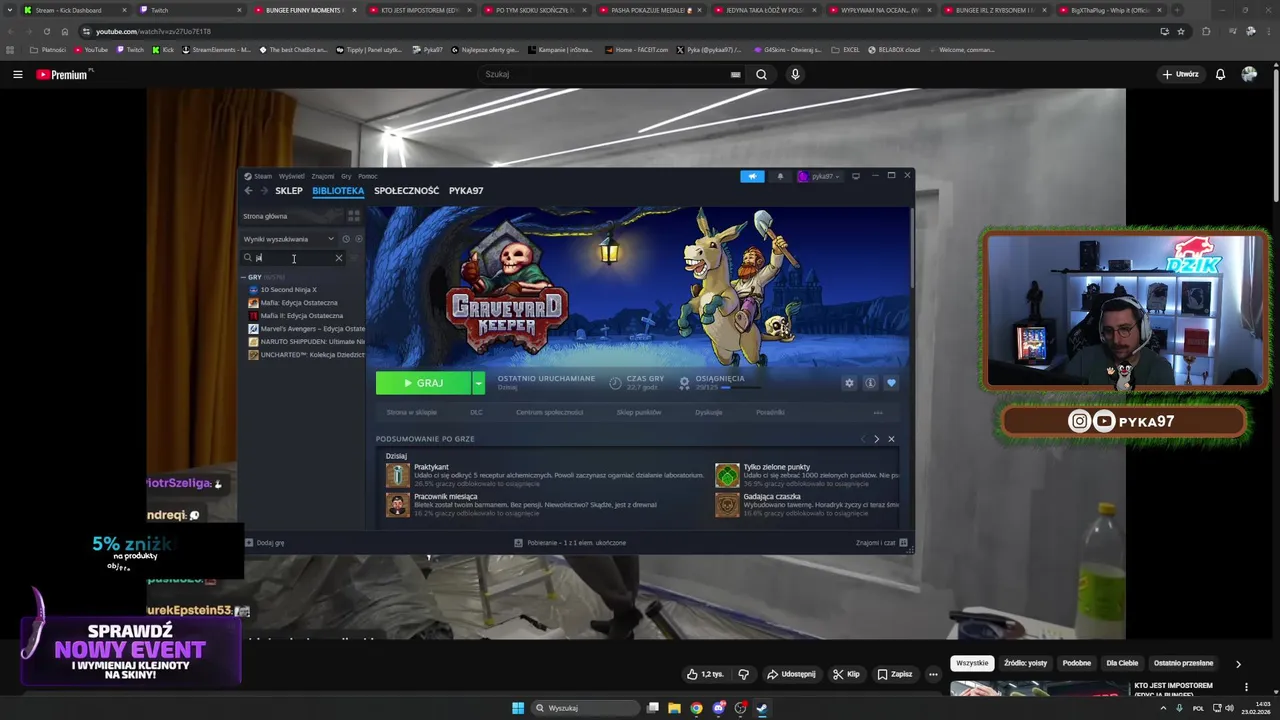This screenshot has width=1280, height=720.
Task: Select Mafia II: Edycja Ostateczna
Action: (x=301, y=315)
